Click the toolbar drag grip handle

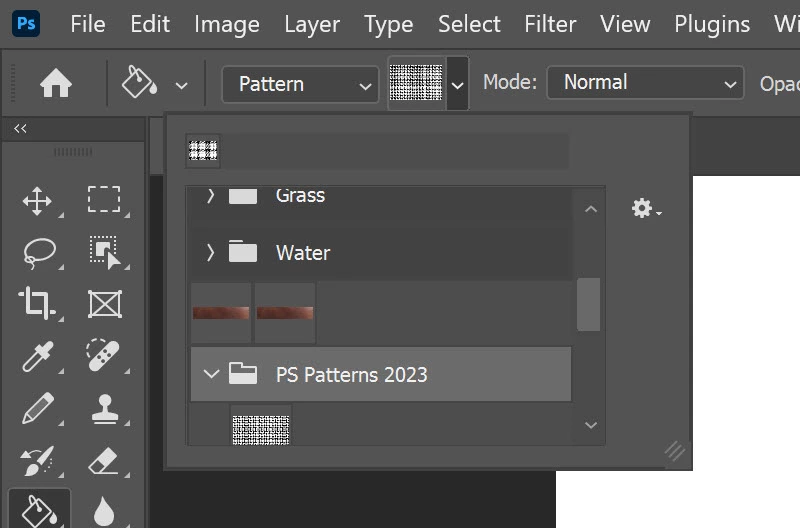[x=73, y=152]
